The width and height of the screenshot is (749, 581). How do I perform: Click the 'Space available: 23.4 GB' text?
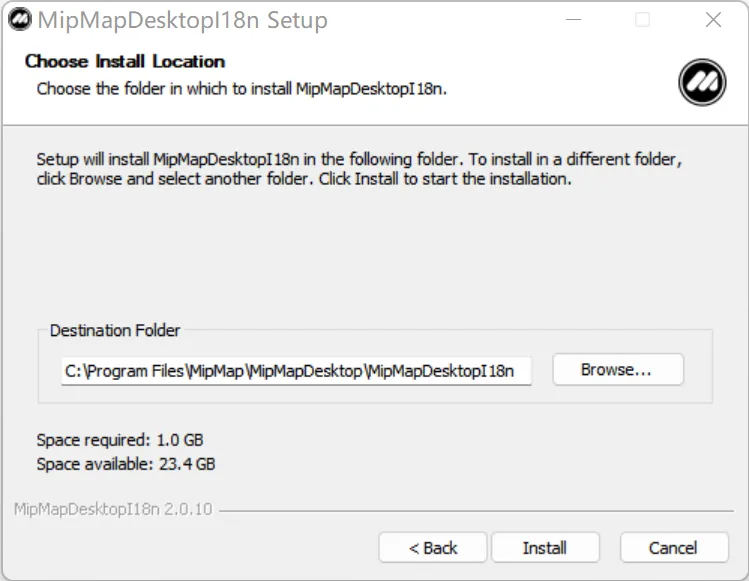click(126, 464)
